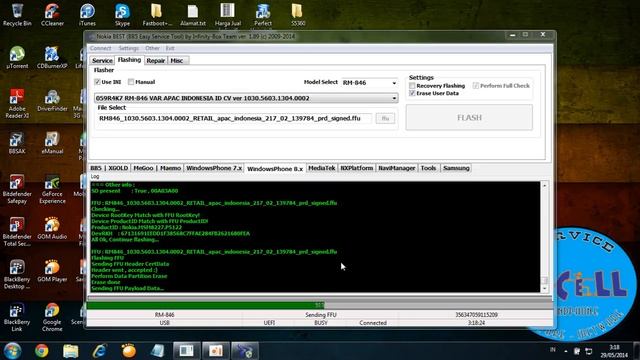Open Google Chrome desktop shortcut
The image size is (640, 360).
click(x=52, y=317)
